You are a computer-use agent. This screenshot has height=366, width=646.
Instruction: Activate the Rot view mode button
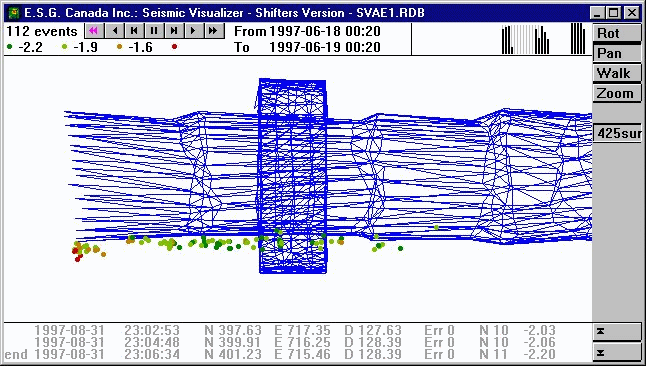(617, 33)
